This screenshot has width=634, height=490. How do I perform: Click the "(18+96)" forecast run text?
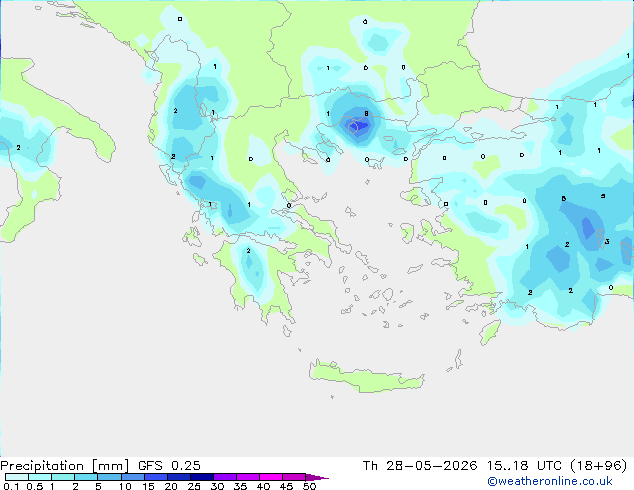599,466
